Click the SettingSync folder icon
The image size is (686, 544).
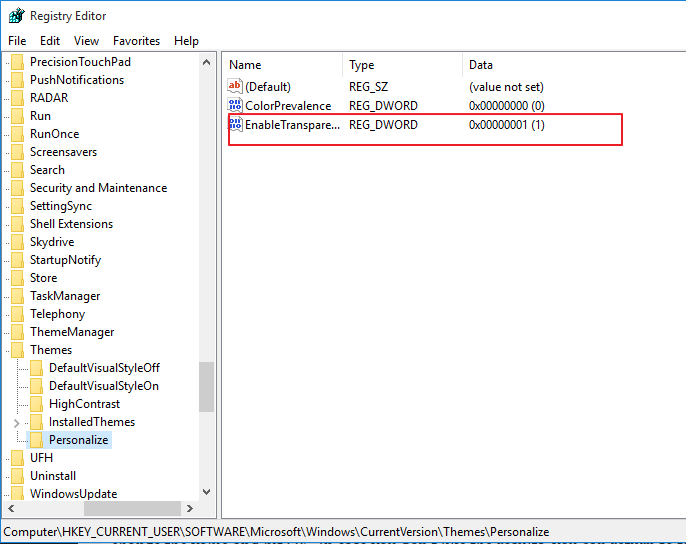(18, 206)
